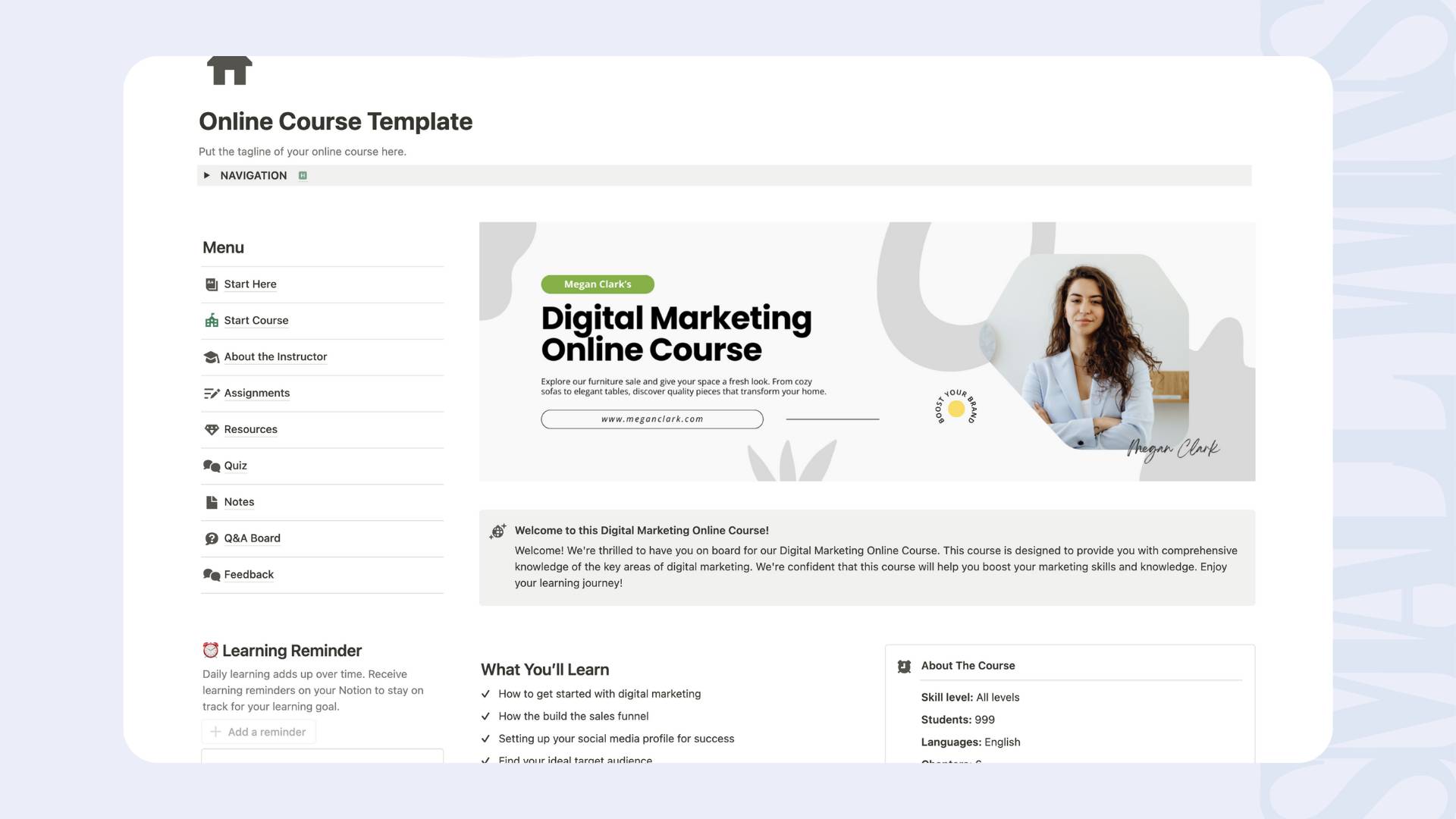
Task: Expand the NAVIGATION toggle triangle
Action: click(x=206, y=175)
